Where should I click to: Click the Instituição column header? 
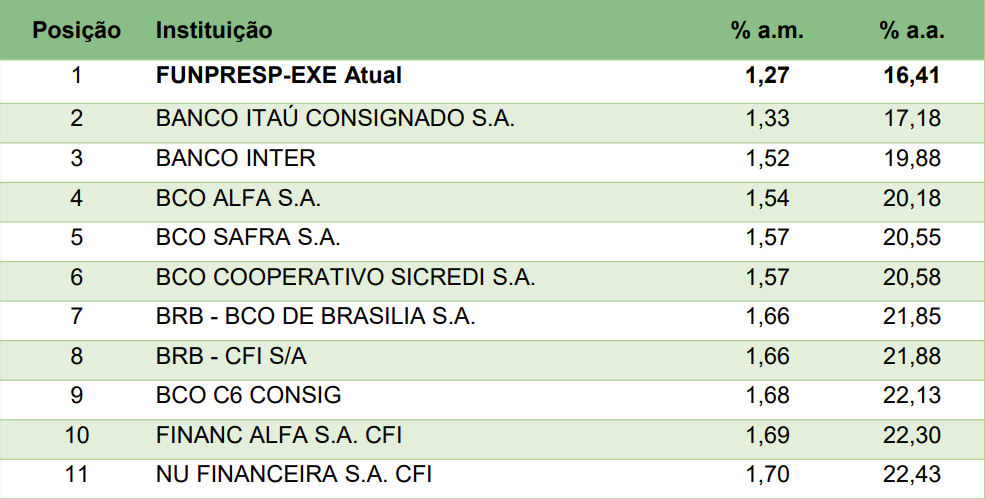coord(214,31)
